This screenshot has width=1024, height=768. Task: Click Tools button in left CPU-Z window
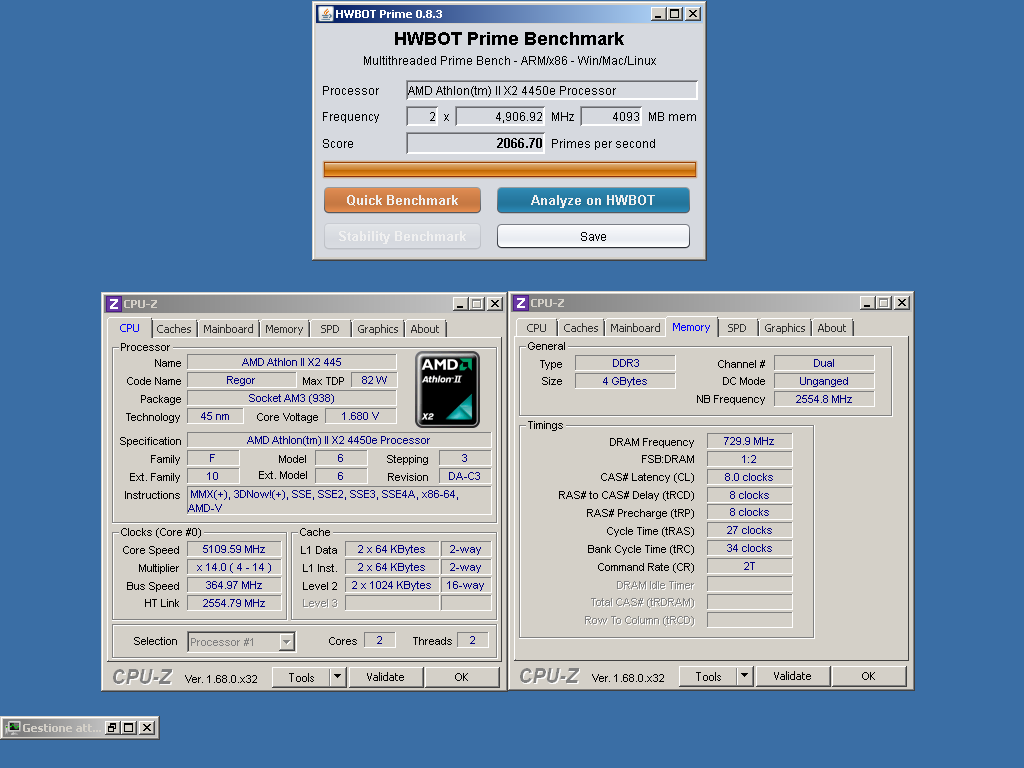click(x=301, y=677)
